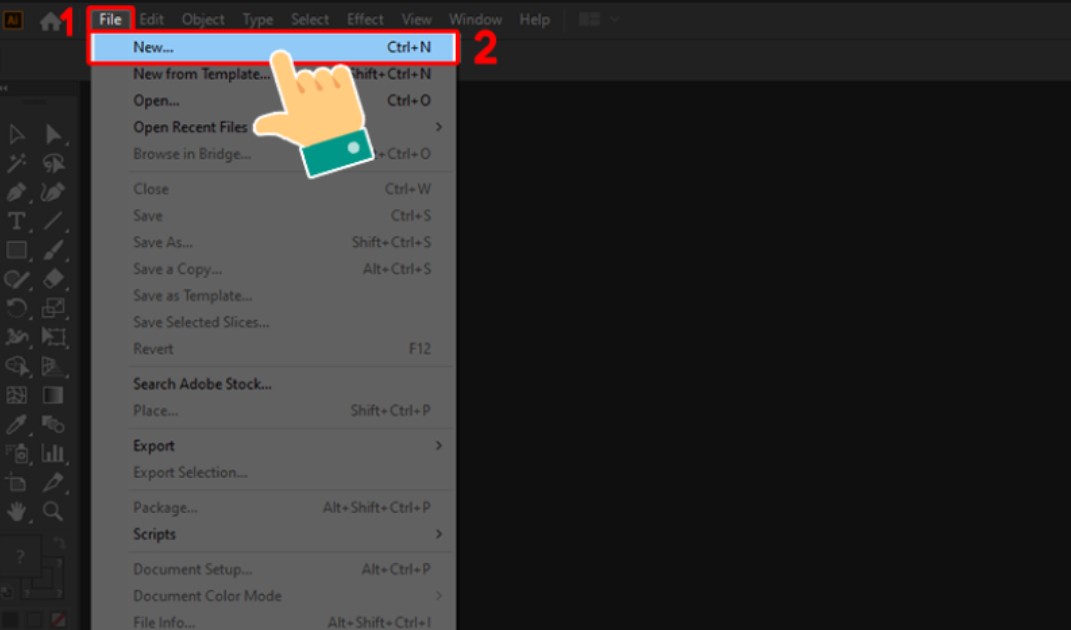Screen dimensions: 1071x630
Task: Pick the Paintbrush tool
Action: (53, 250)
